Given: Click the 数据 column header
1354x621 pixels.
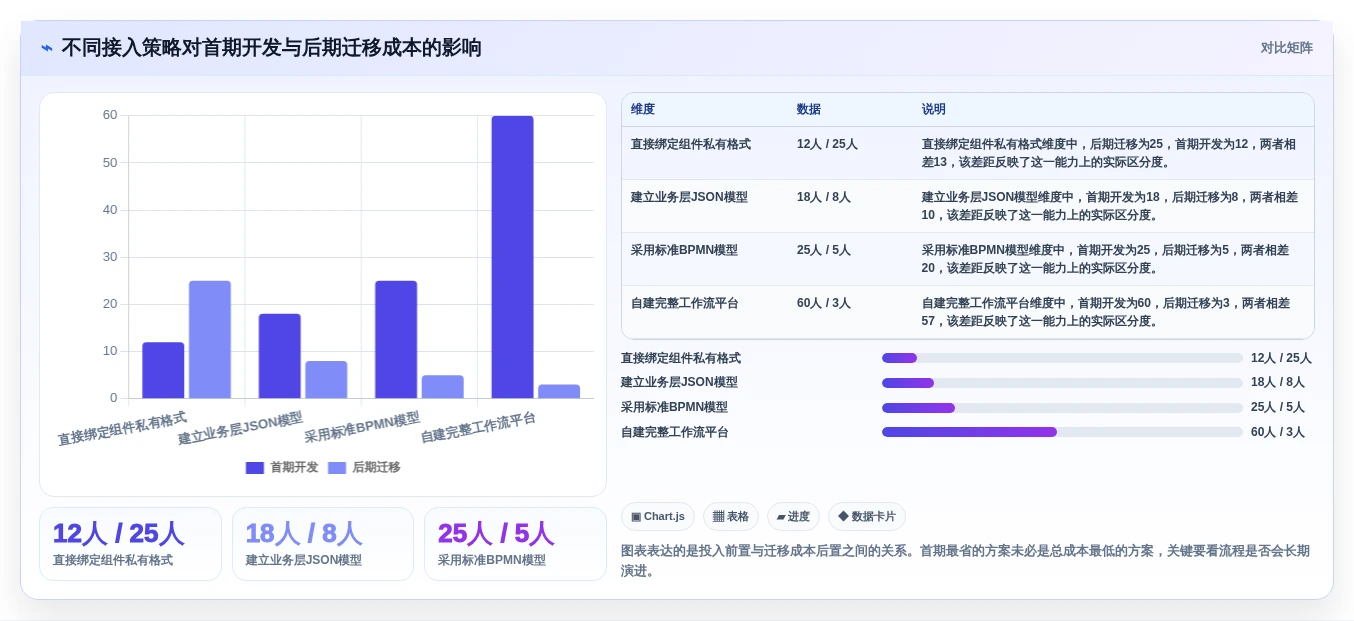Looking at the screenshot, I should (x=809, y=110).
